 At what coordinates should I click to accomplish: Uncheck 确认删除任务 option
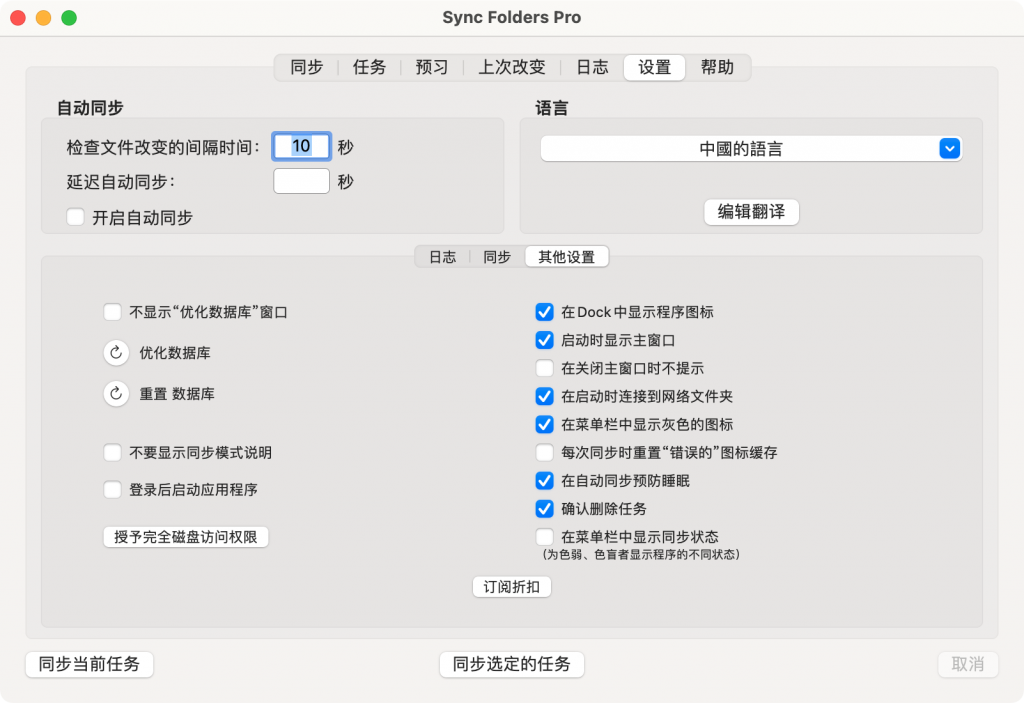(x=544, y=508)
